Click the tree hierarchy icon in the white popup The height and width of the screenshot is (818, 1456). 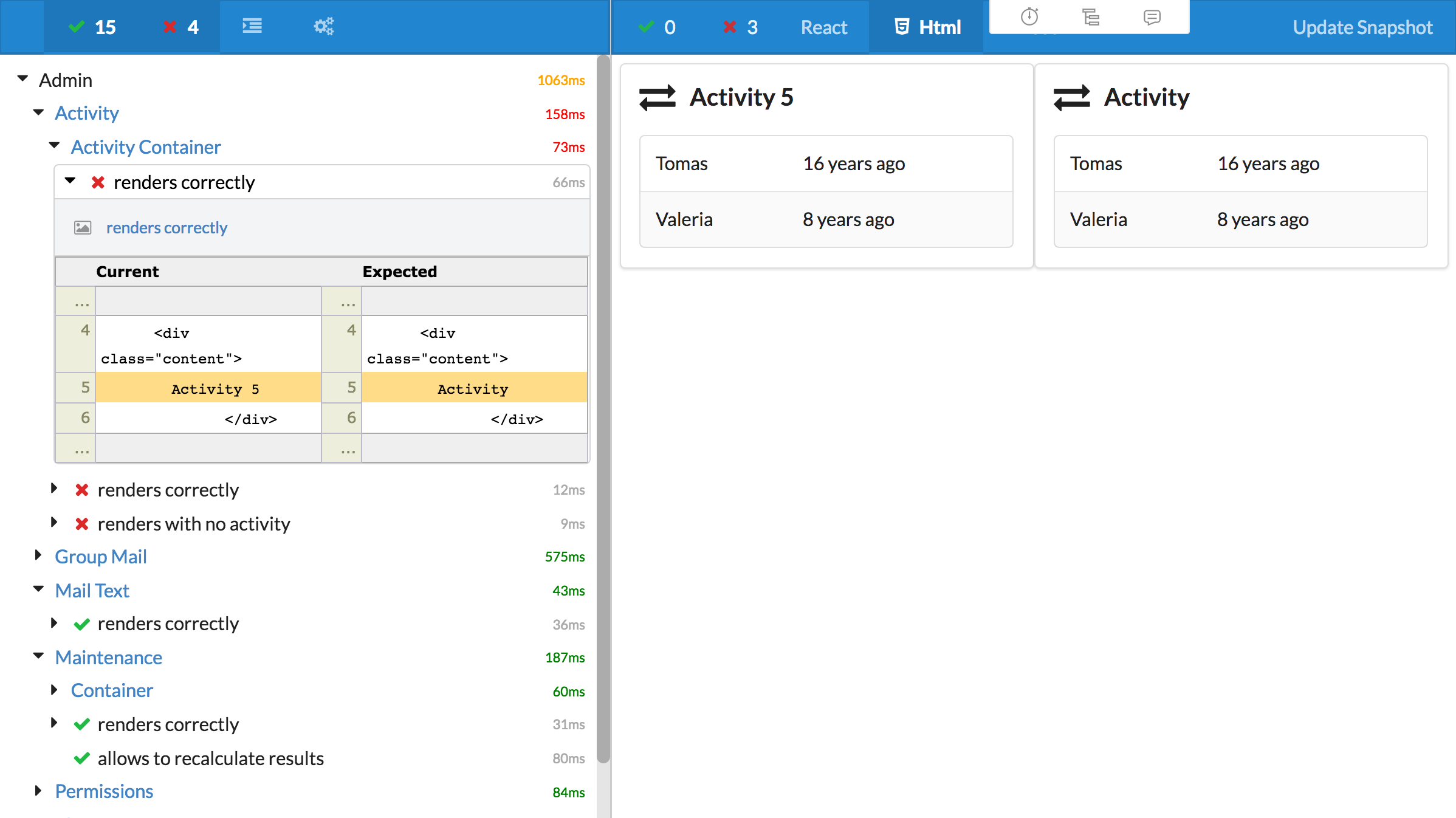(x=1091, y=18)
